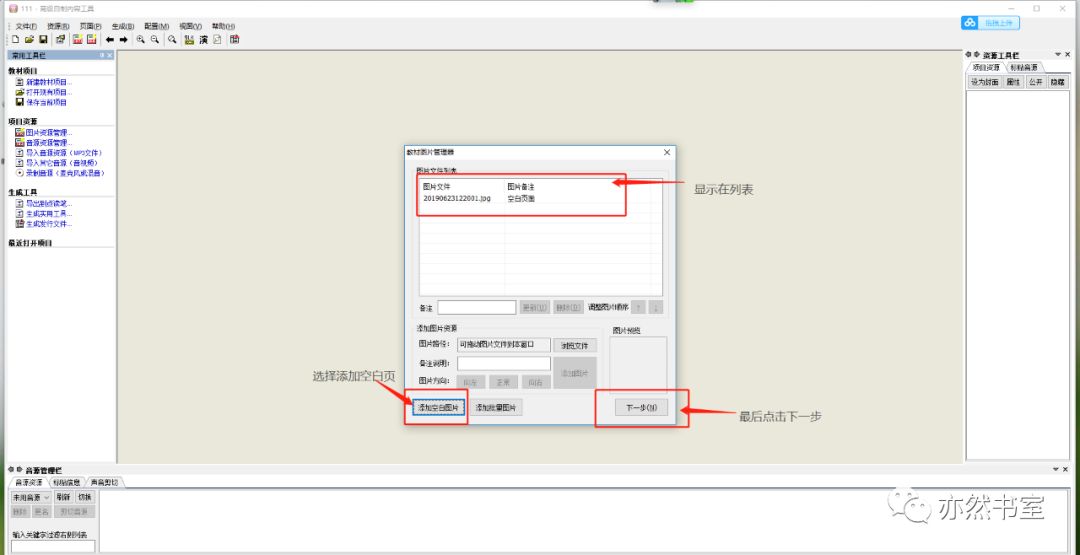Click the 演 toolbar icon
Image resolution: width=1080 pixels, height=555 pixels.
click(x=203, y=39)
